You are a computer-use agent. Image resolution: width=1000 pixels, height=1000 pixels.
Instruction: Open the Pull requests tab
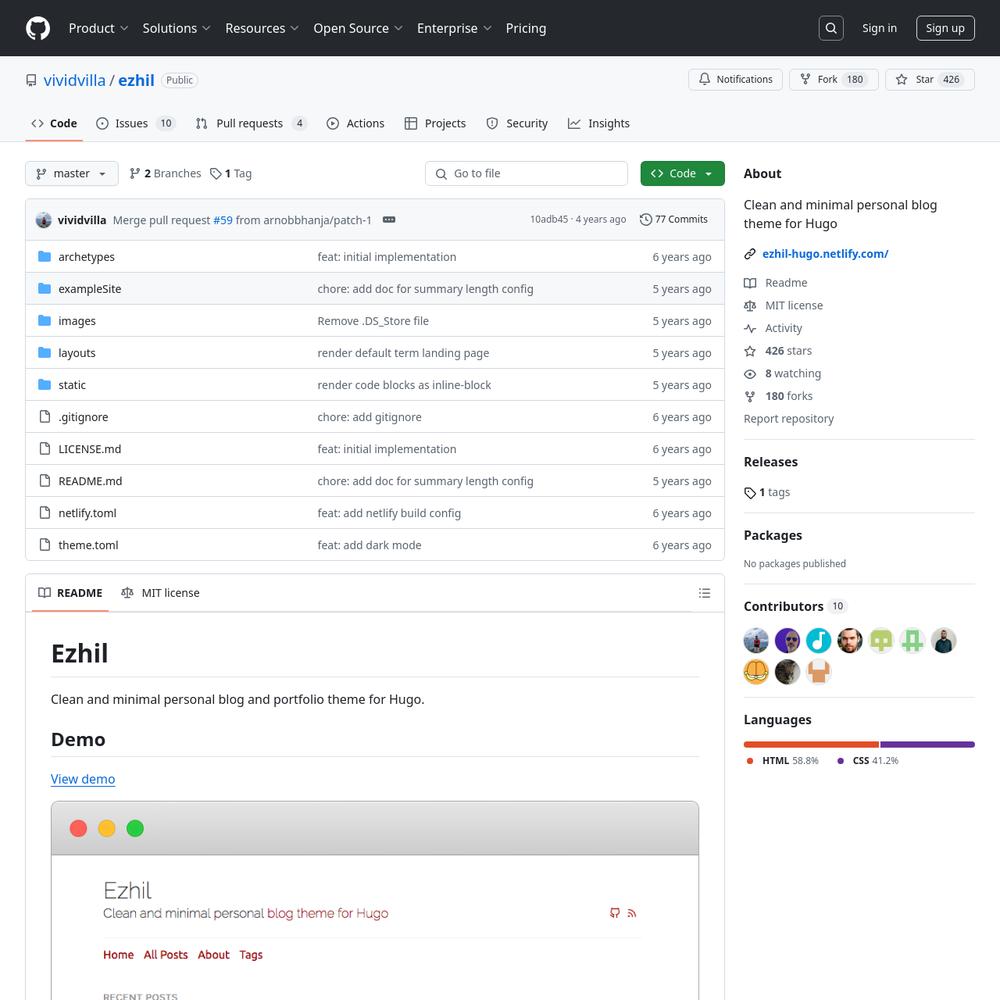(250, 124)
